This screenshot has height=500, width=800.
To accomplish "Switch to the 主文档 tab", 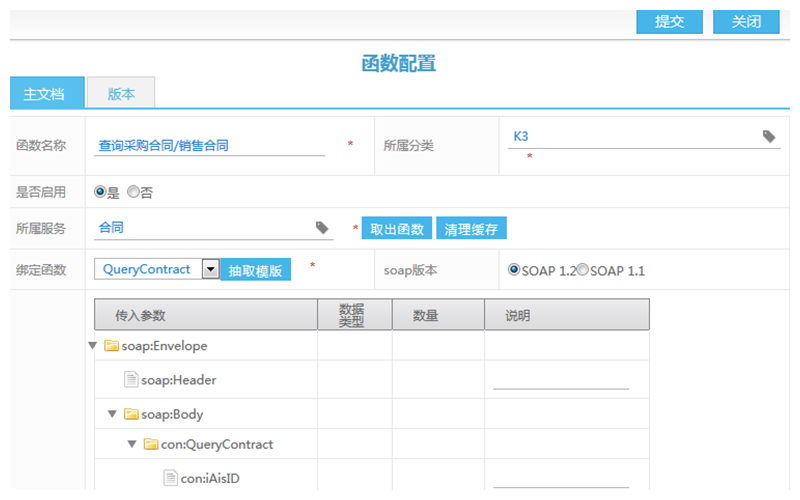I will click(45, 94).
